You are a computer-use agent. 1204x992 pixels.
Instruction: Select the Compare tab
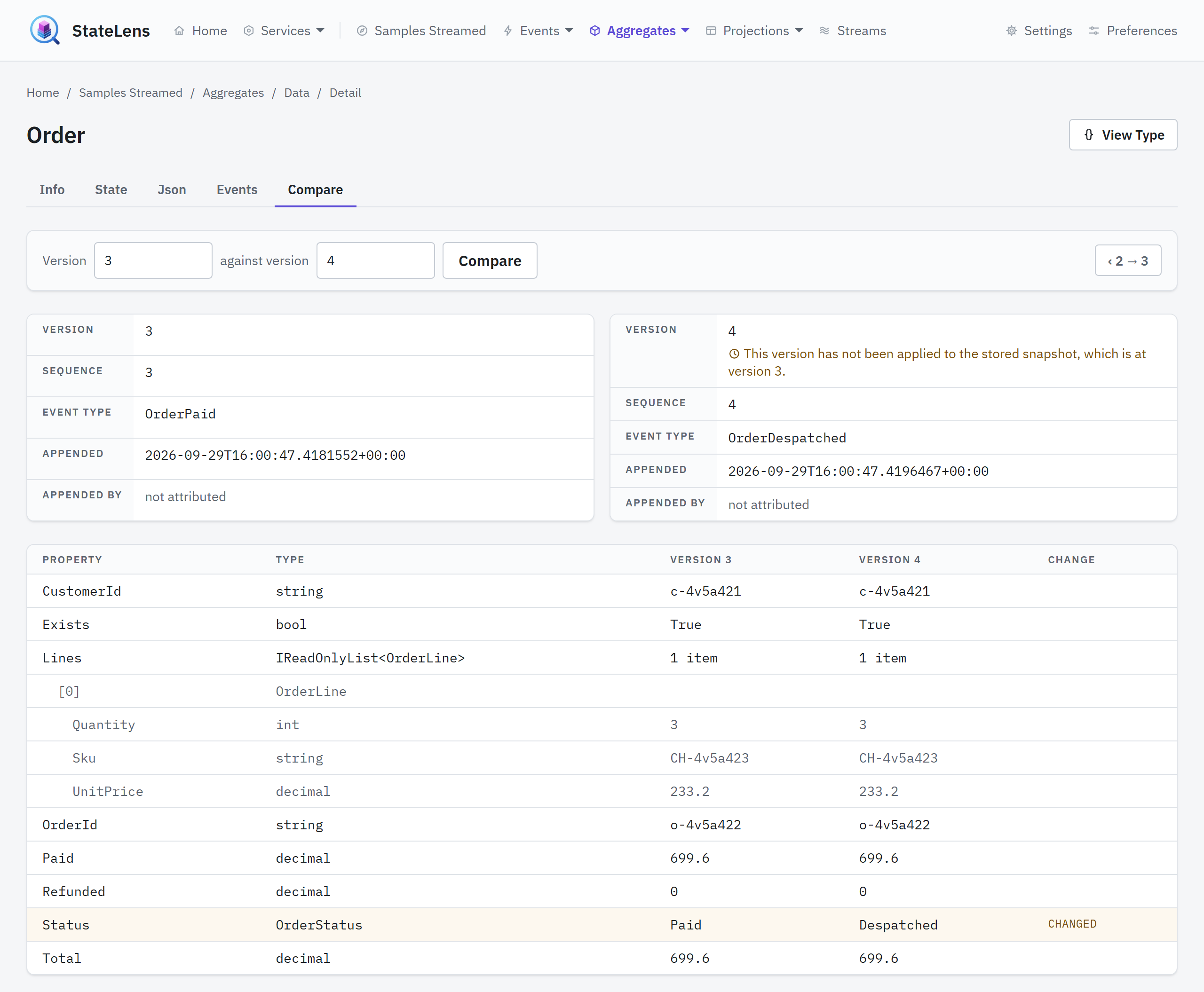tap(316, 190)
